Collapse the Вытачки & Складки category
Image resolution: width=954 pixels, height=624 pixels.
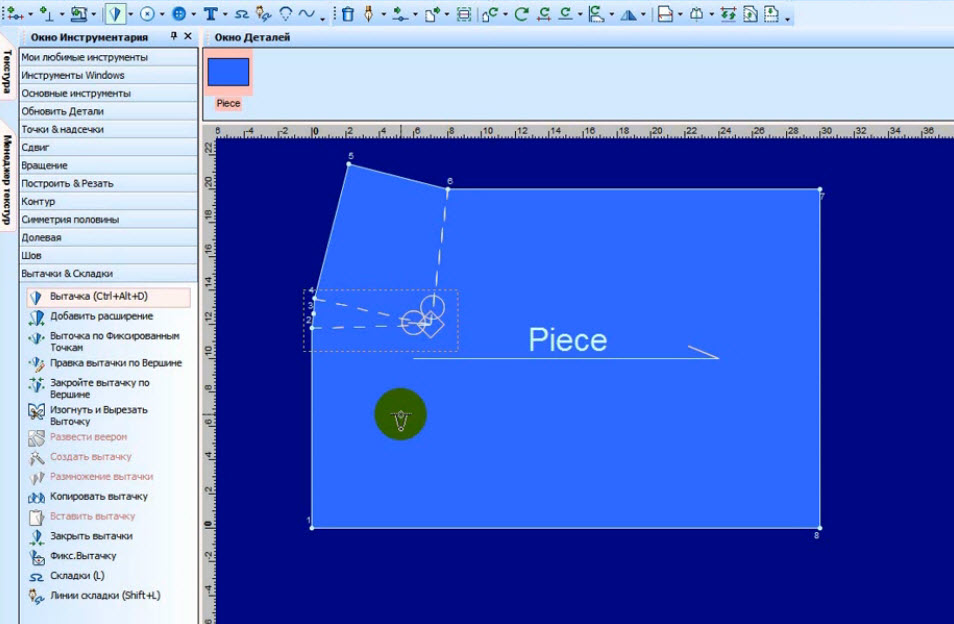[108, 274]
